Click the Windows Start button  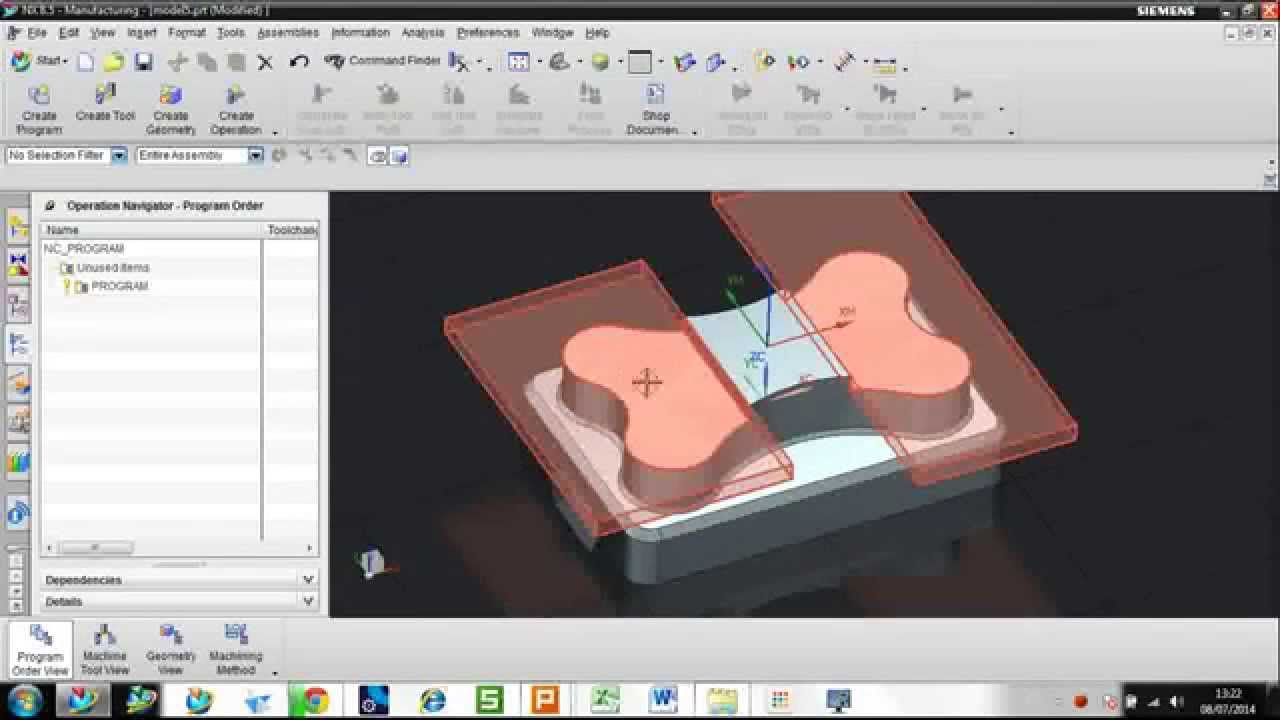(23, 700)
